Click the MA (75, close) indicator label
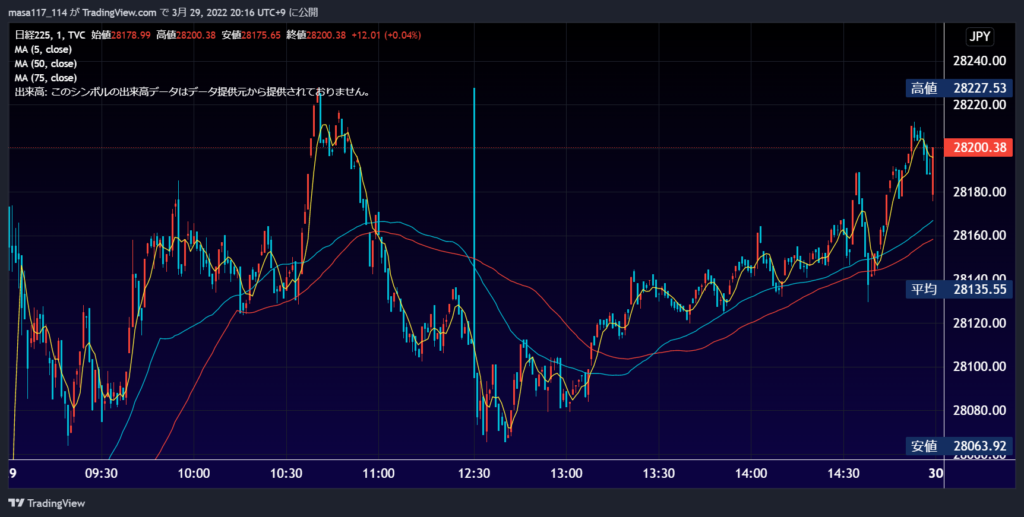Screen dimensions: 1024x517 pos(46,78)
